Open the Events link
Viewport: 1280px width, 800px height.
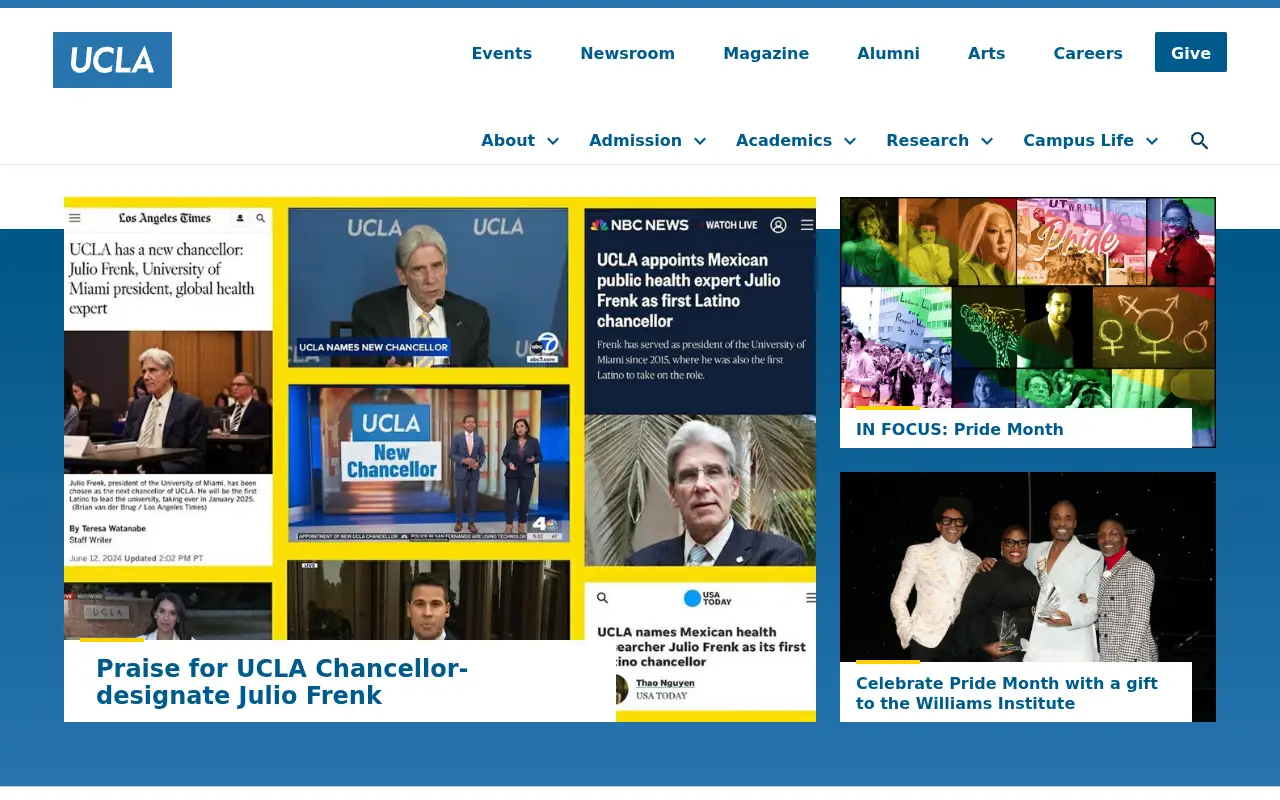click(502, 53)
